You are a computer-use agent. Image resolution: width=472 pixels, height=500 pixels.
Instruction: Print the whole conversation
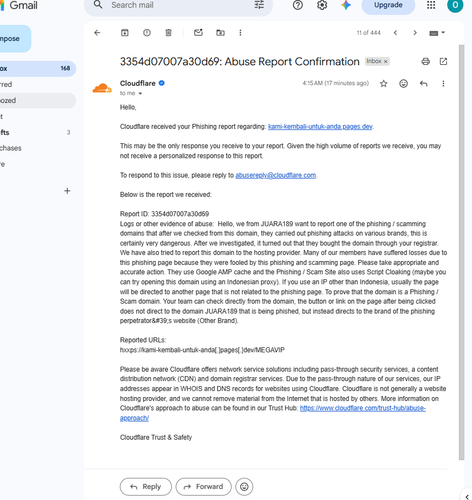click(426, 61)
